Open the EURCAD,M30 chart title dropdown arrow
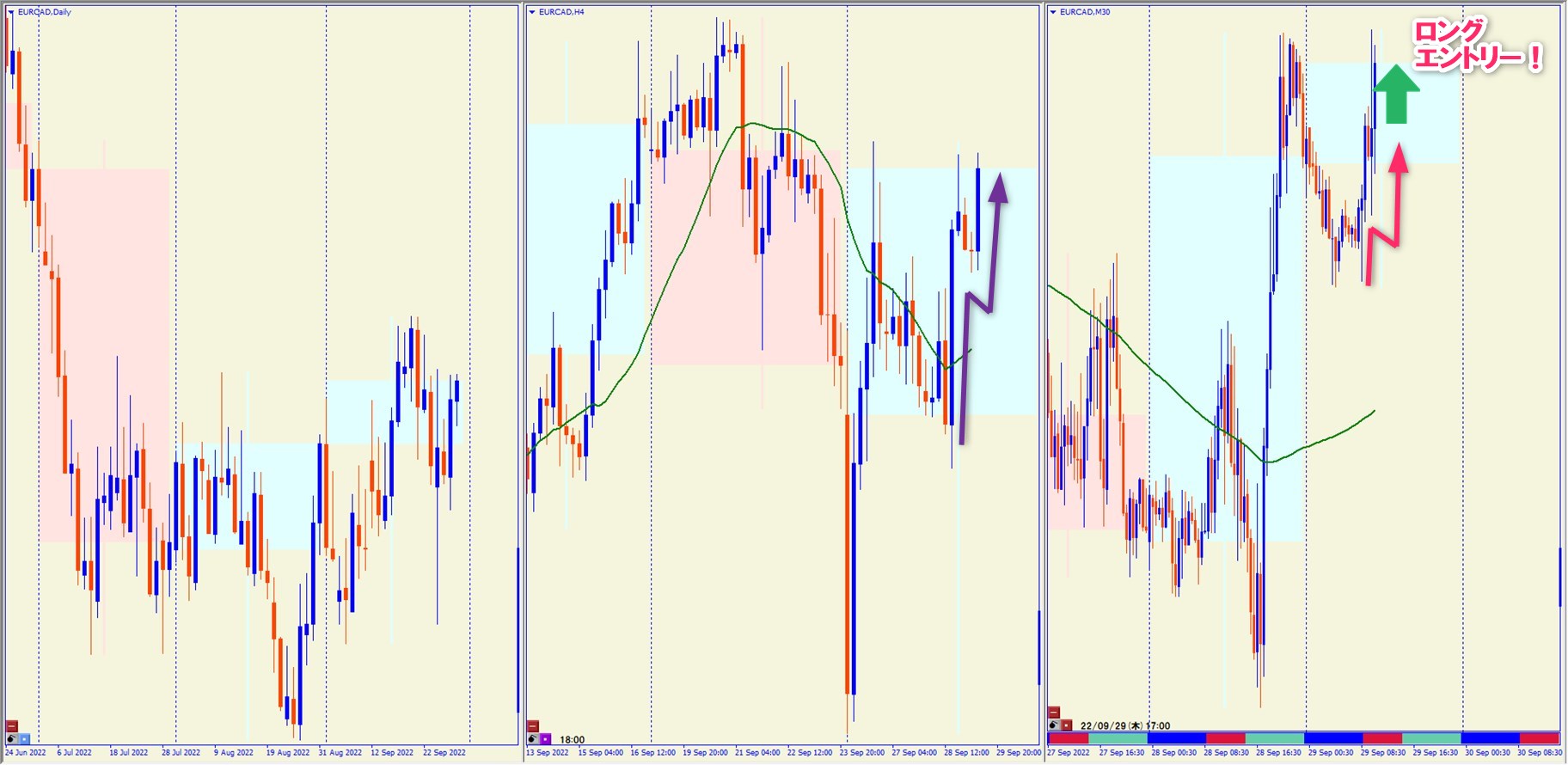1568x765 pixels. pyautogui.click(x=1053, y=12)
